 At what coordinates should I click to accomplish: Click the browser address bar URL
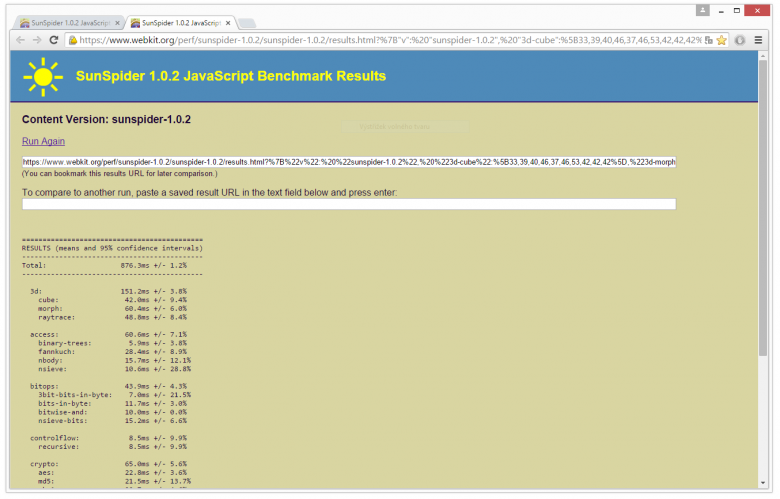click(390, 40)
